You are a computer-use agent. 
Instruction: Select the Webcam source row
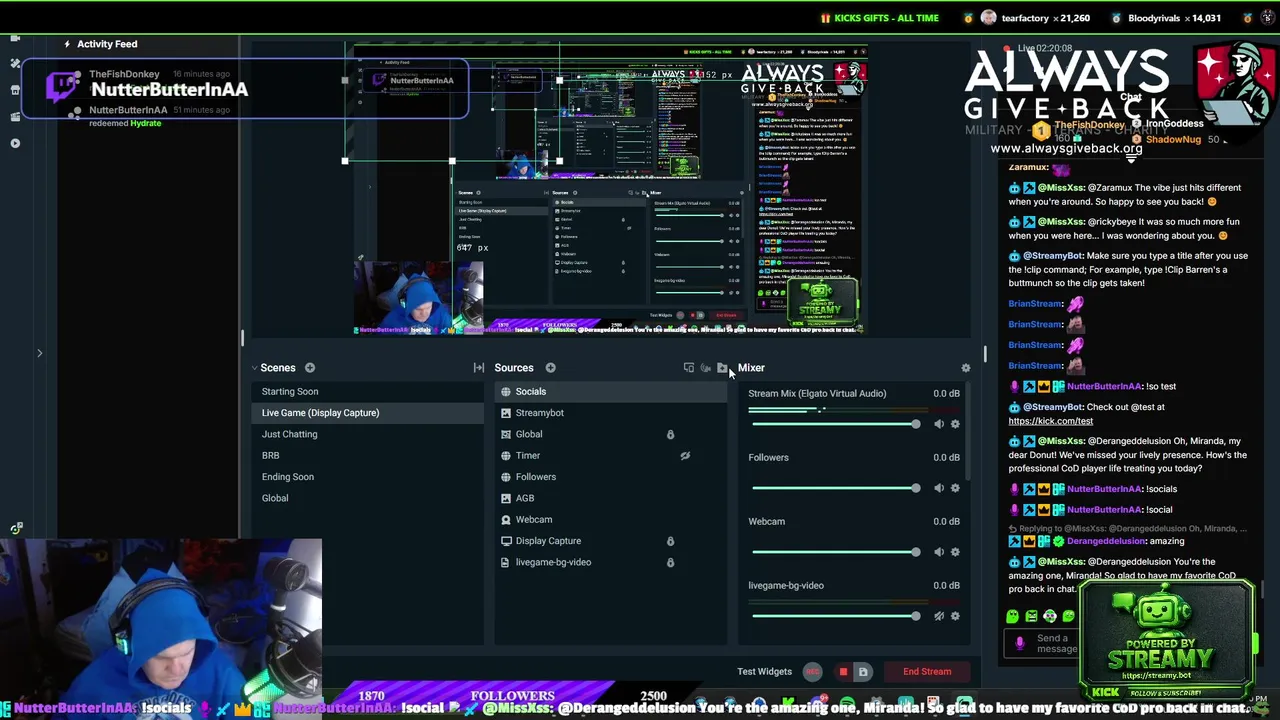611,520
